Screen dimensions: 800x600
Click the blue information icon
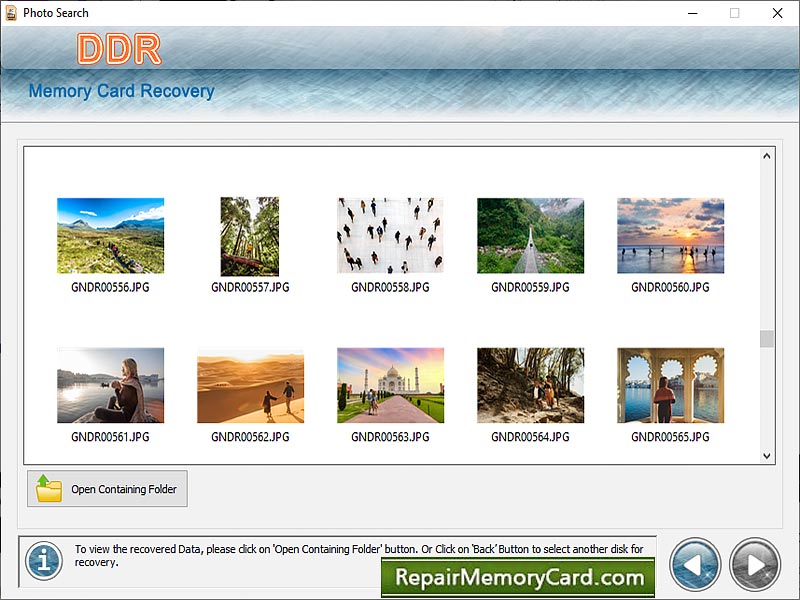pos(44,561)
